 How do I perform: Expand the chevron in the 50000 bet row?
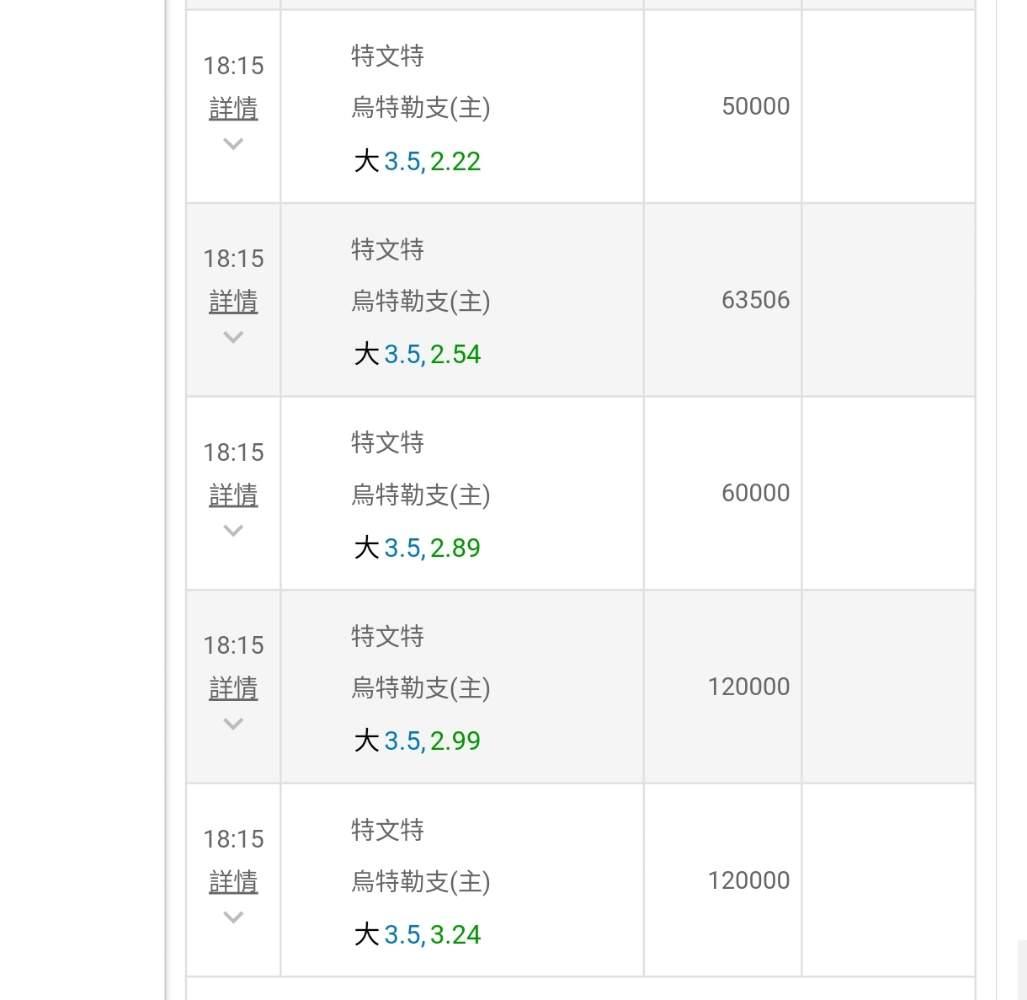[233, 144]
